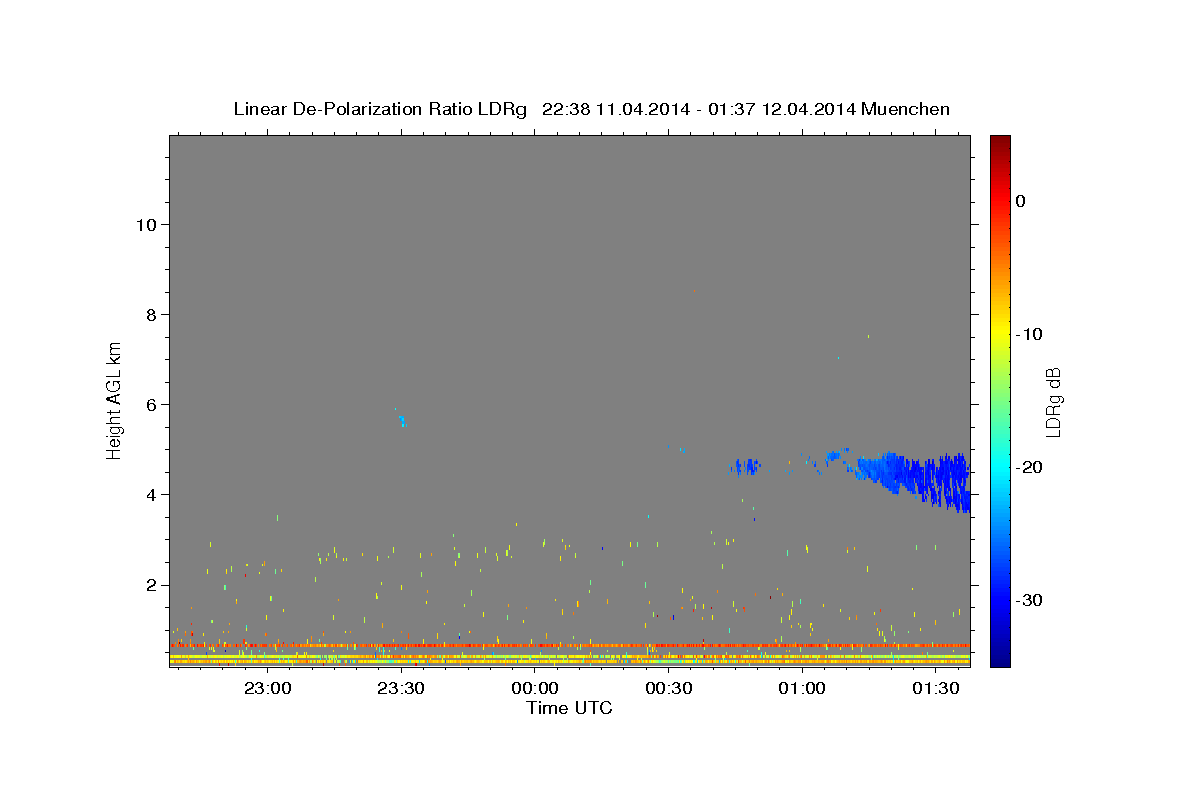Click the colorbar value label 0
The width and height of the screenshot is (1200, 800).
(x=1021, y=201)
